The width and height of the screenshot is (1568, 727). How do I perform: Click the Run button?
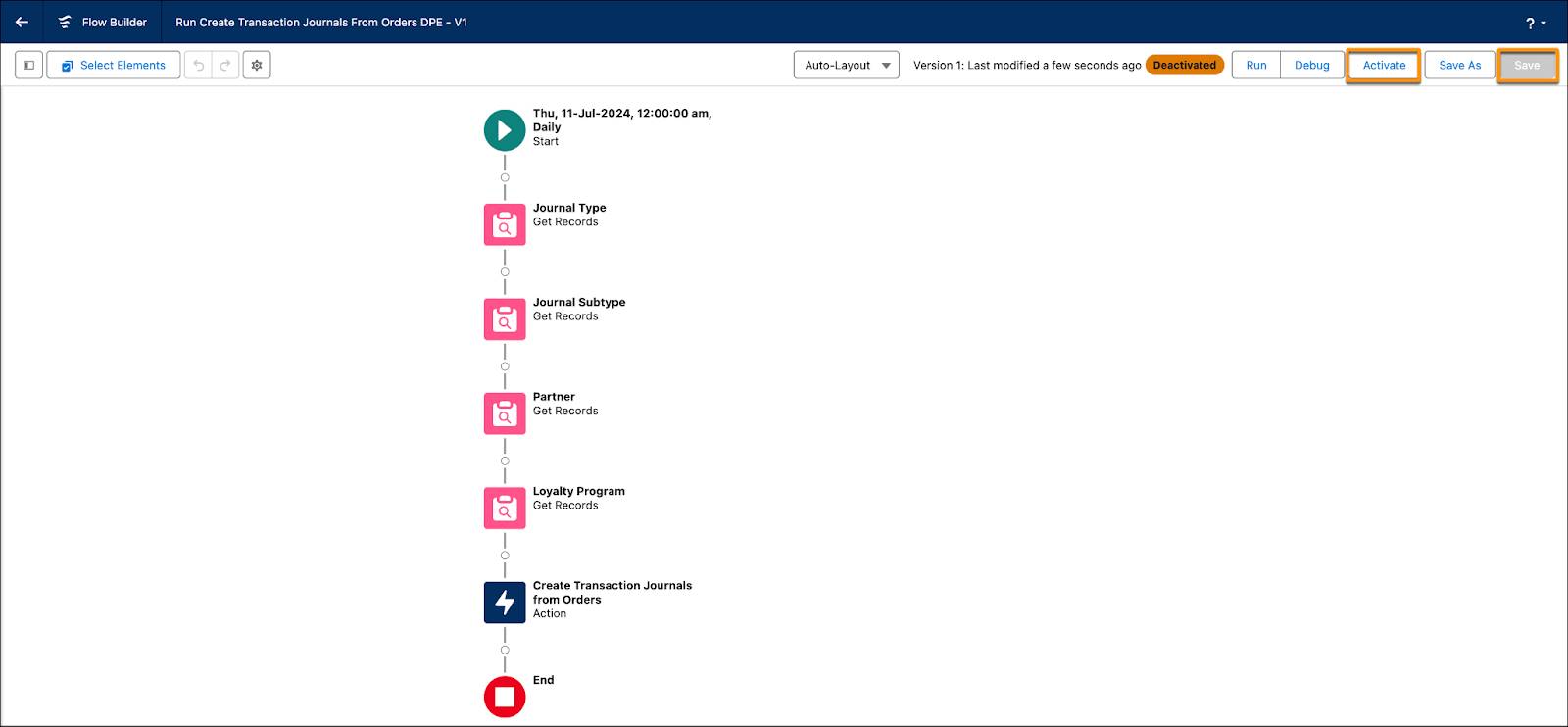(1256, 65)
